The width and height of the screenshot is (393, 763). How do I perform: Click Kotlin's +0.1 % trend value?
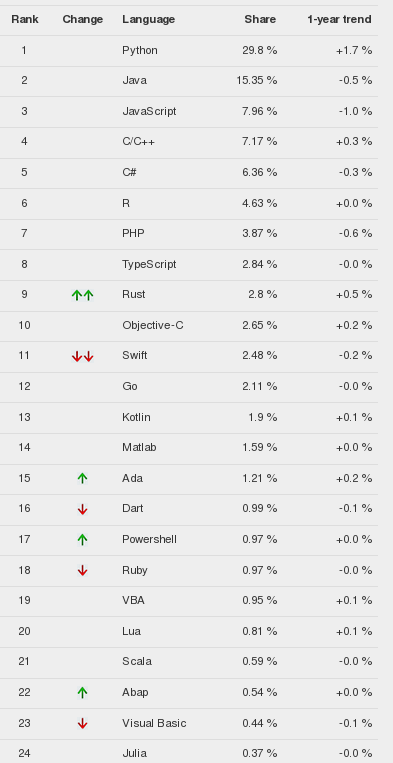click(x=354, y=418)
